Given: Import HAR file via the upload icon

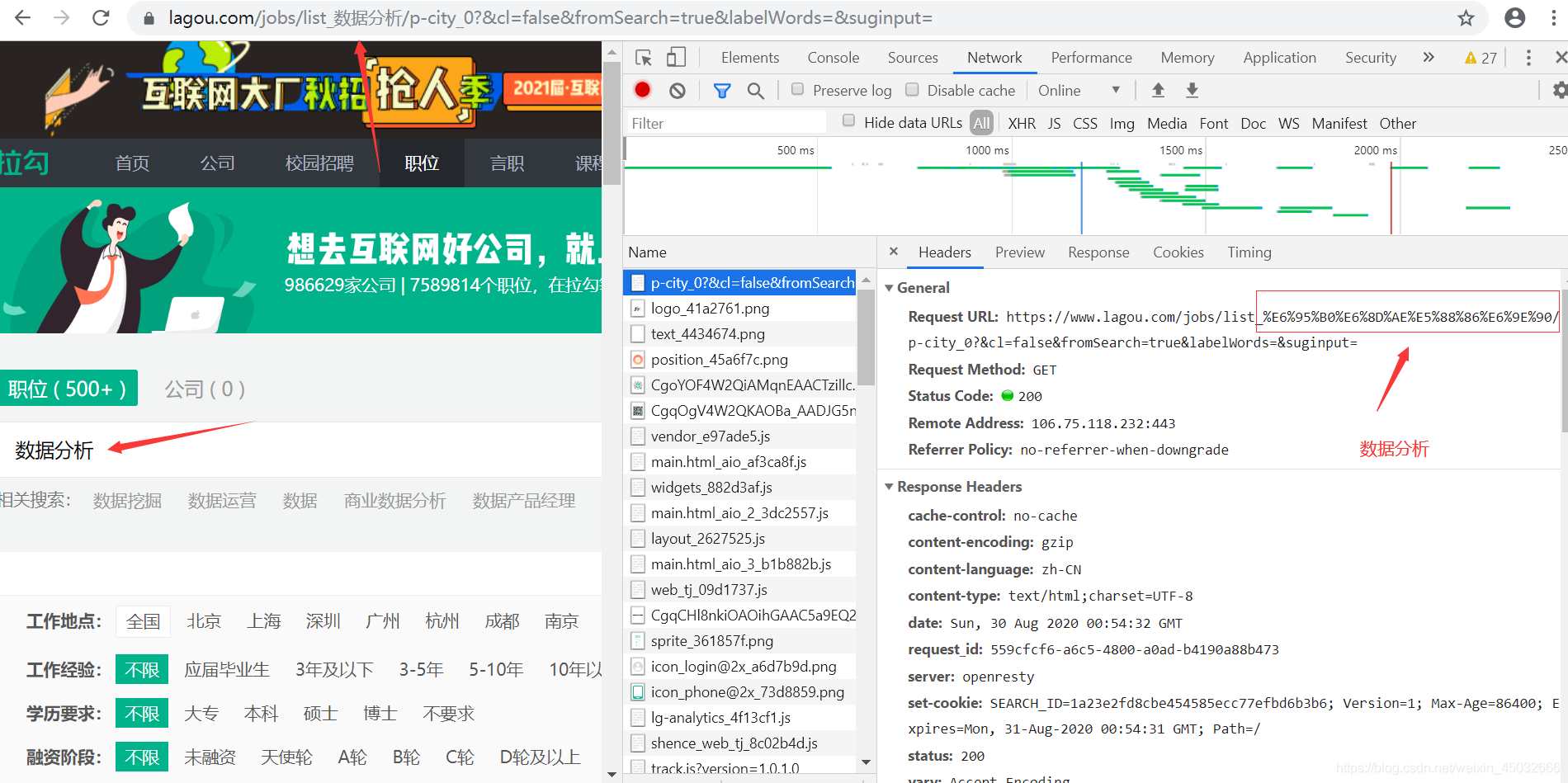Looking at the screenshot, I should coord(1159,90).
